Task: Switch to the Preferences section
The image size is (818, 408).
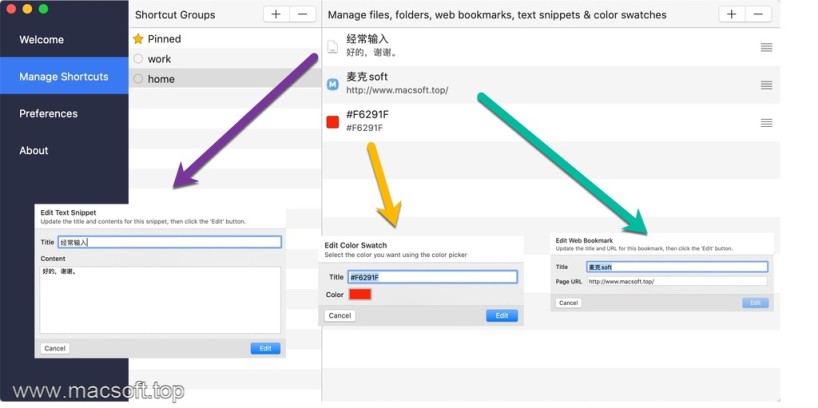Action: [x=49, y=114]
